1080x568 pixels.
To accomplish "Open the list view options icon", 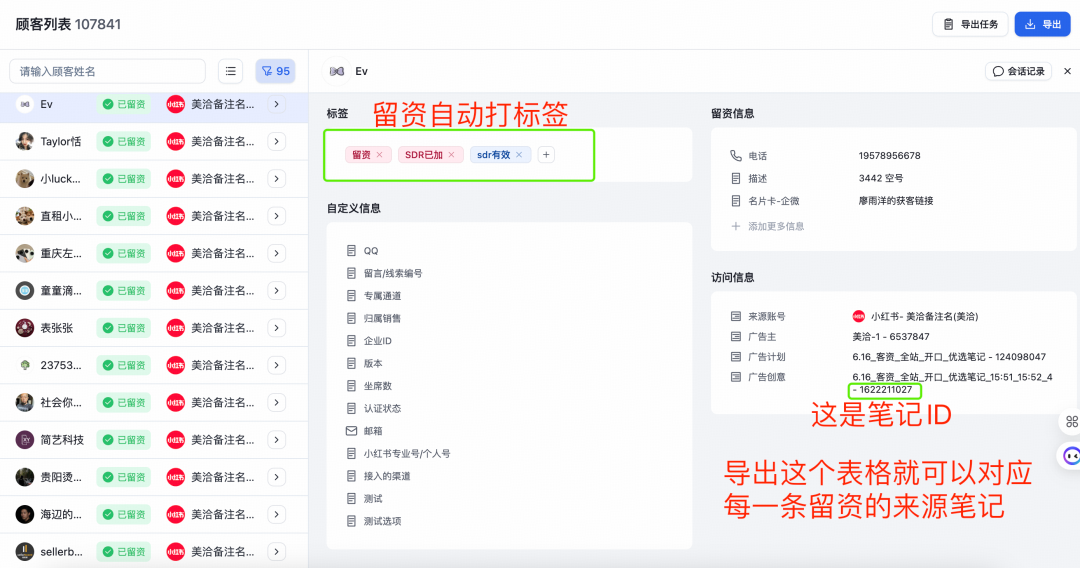I will point(231,71).
